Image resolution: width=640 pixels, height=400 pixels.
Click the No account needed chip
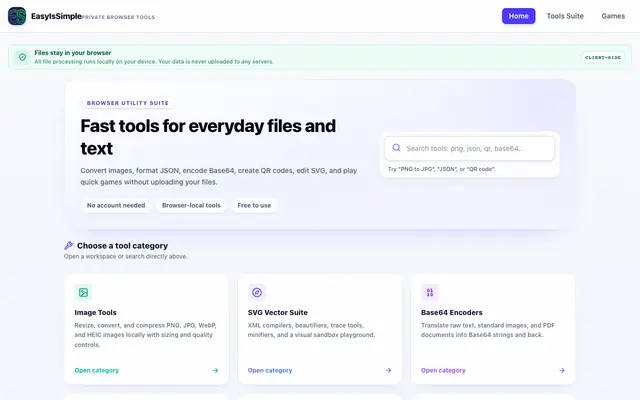click(116, 205)
